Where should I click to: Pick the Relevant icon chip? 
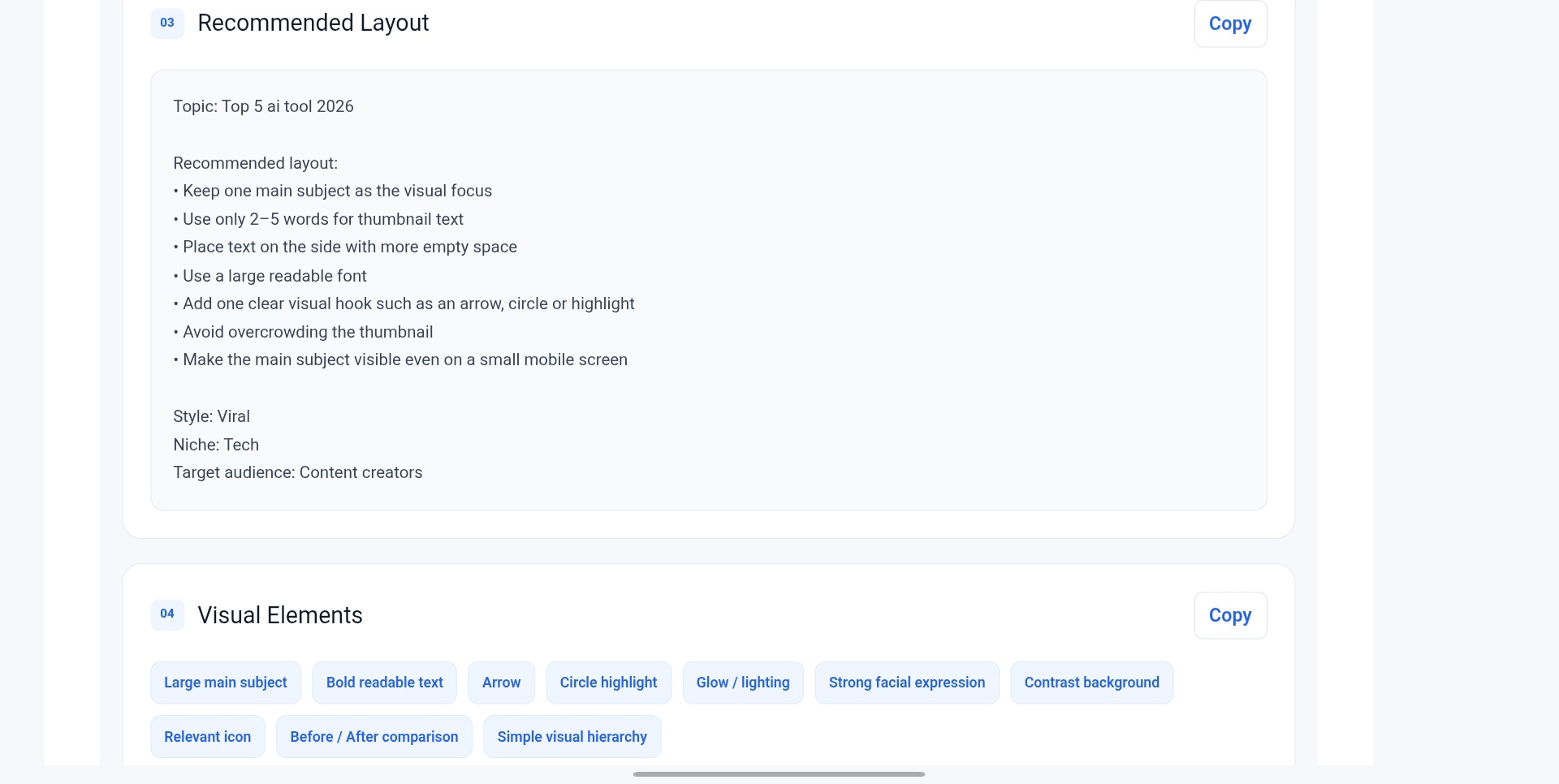tap(208, 737)
